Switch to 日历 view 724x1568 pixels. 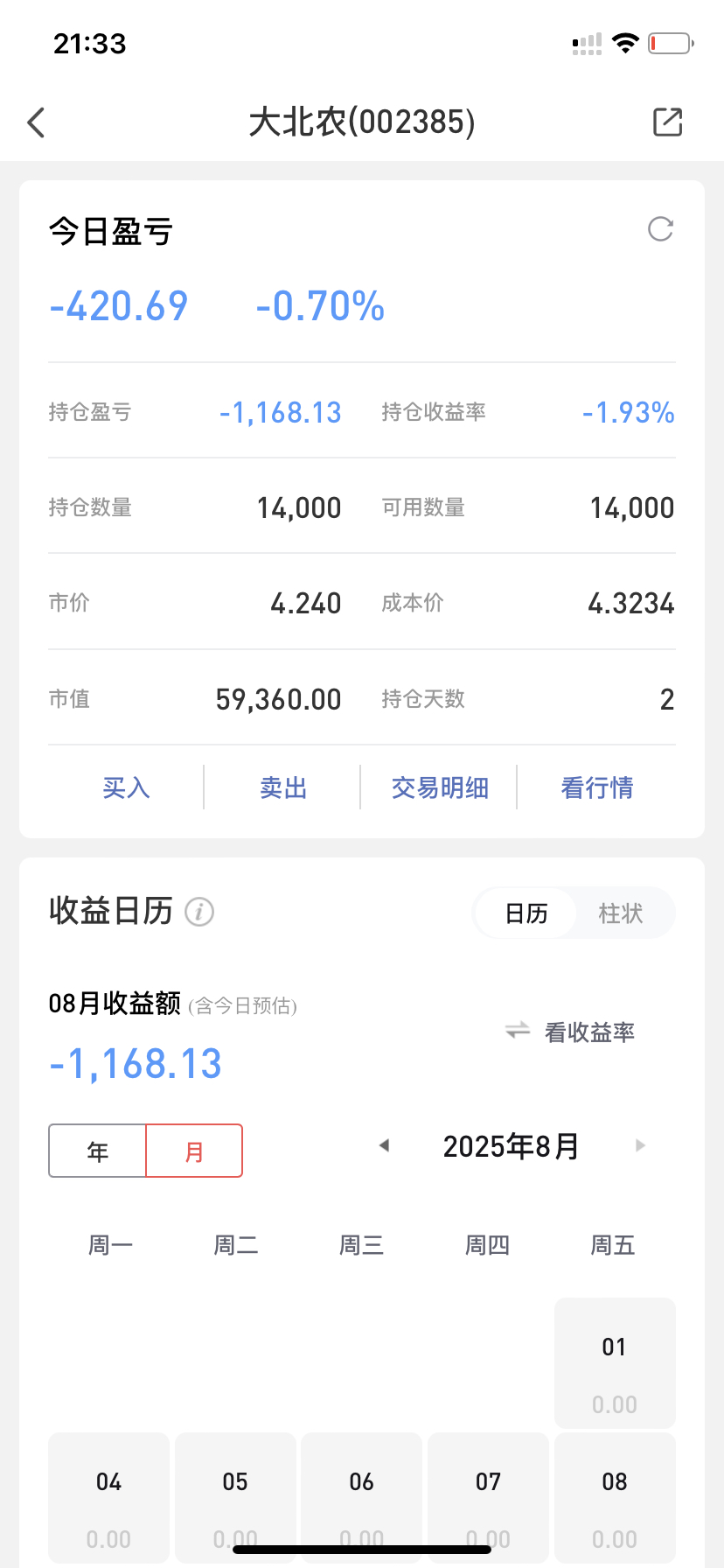tap(526, 913)
